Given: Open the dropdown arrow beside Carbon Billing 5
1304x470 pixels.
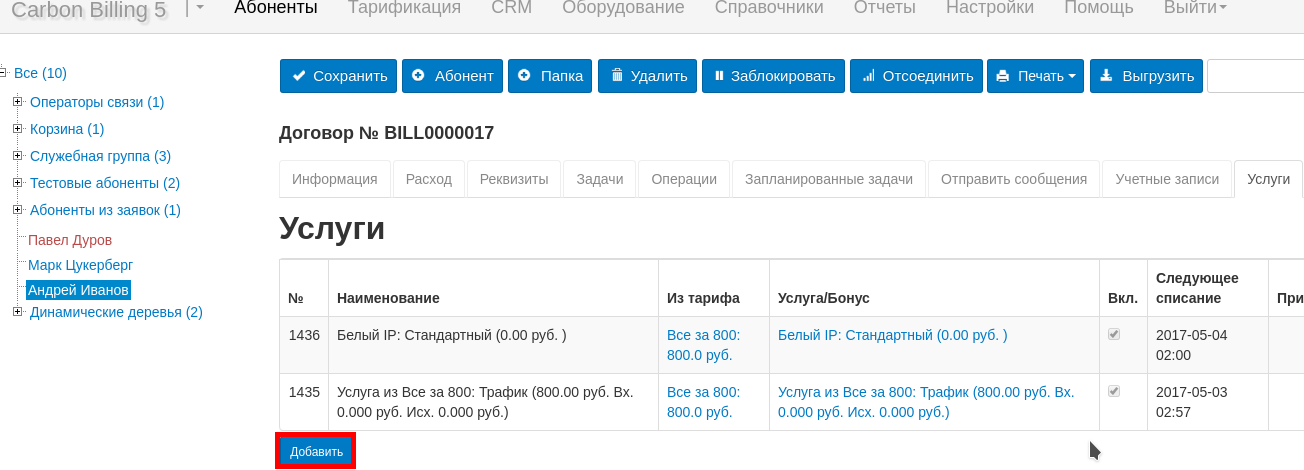Looking at the screenshot, I should pos(199,8).
